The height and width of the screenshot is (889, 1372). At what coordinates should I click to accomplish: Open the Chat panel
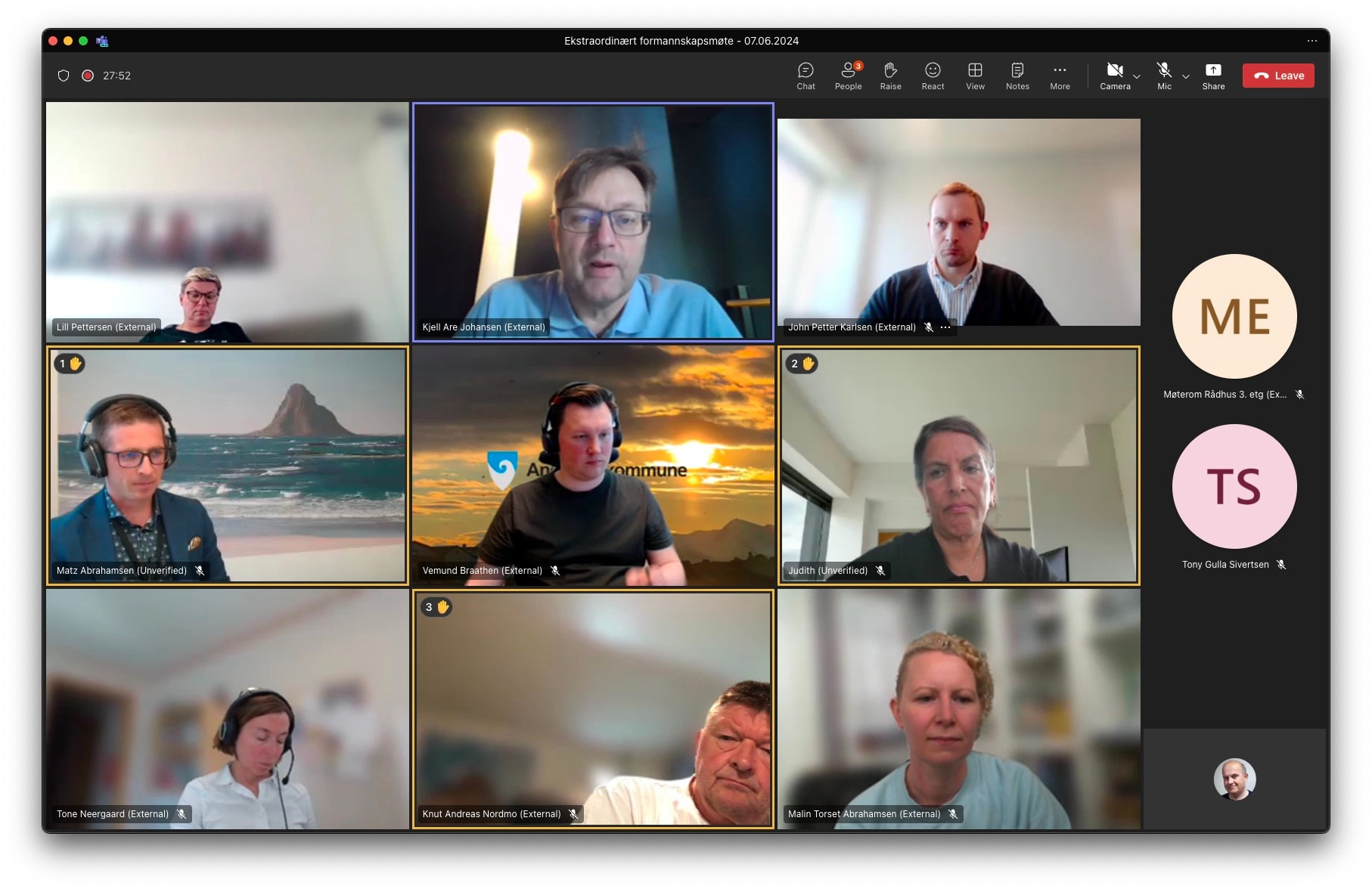pos(806,76)
